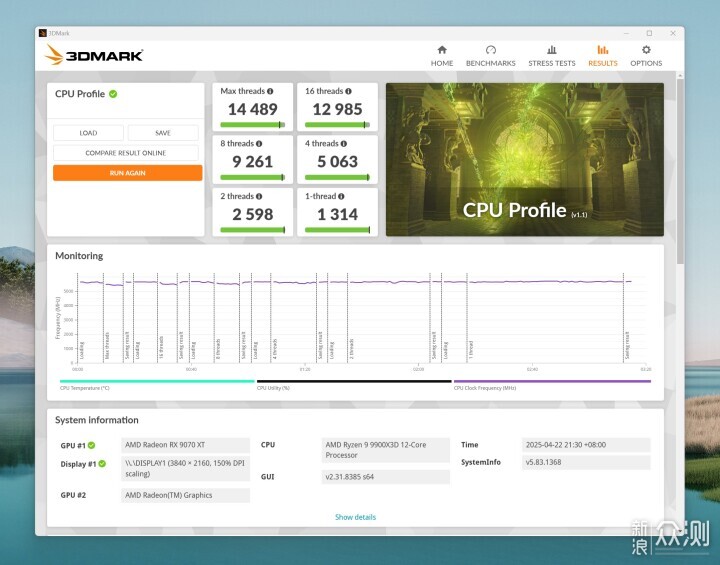Click the System information heading
This screenshot has width=720, height=565.
(x=96, y=420)
